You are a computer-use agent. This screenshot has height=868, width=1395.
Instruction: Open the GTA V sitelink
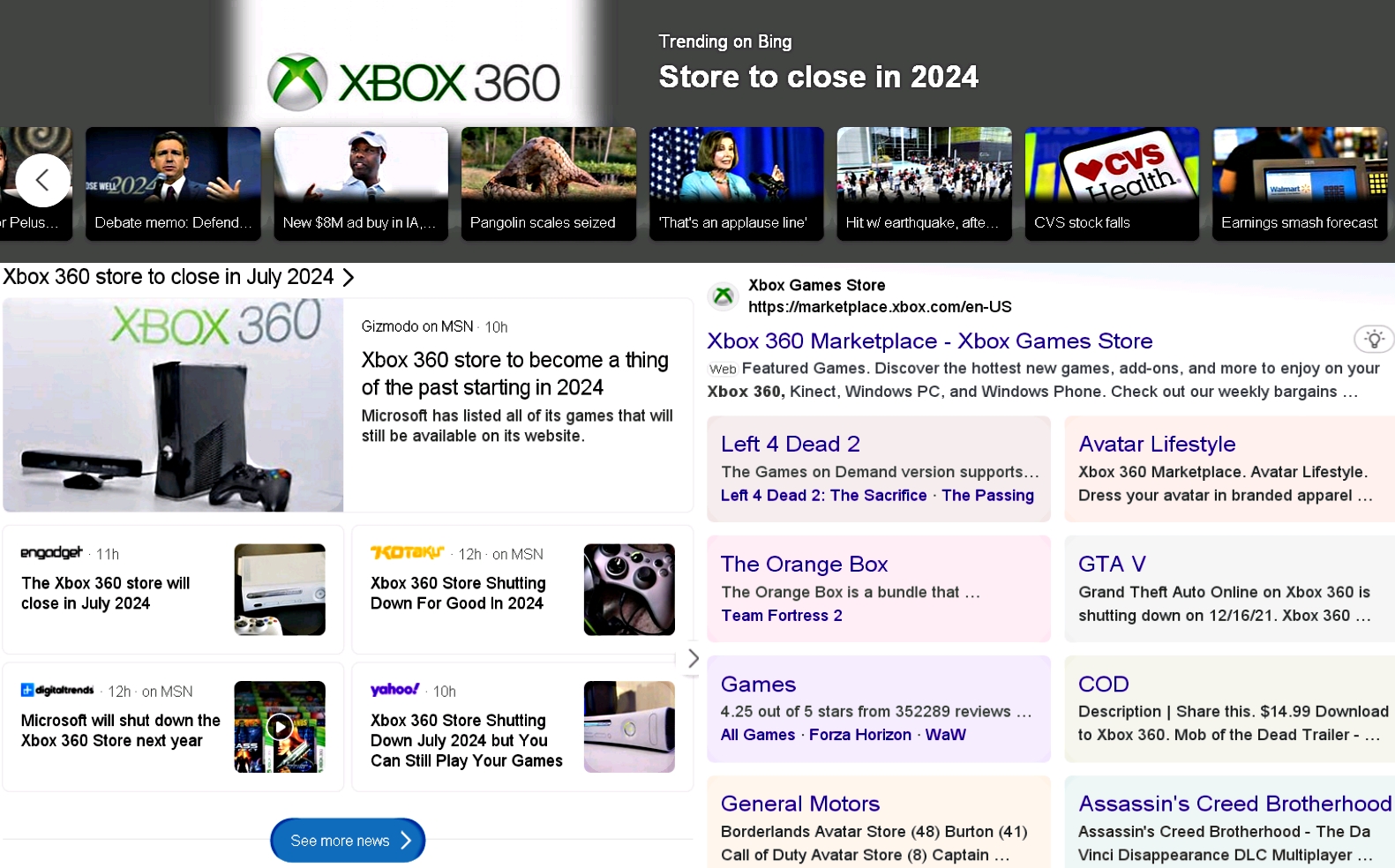click(x=1112, y=564)
